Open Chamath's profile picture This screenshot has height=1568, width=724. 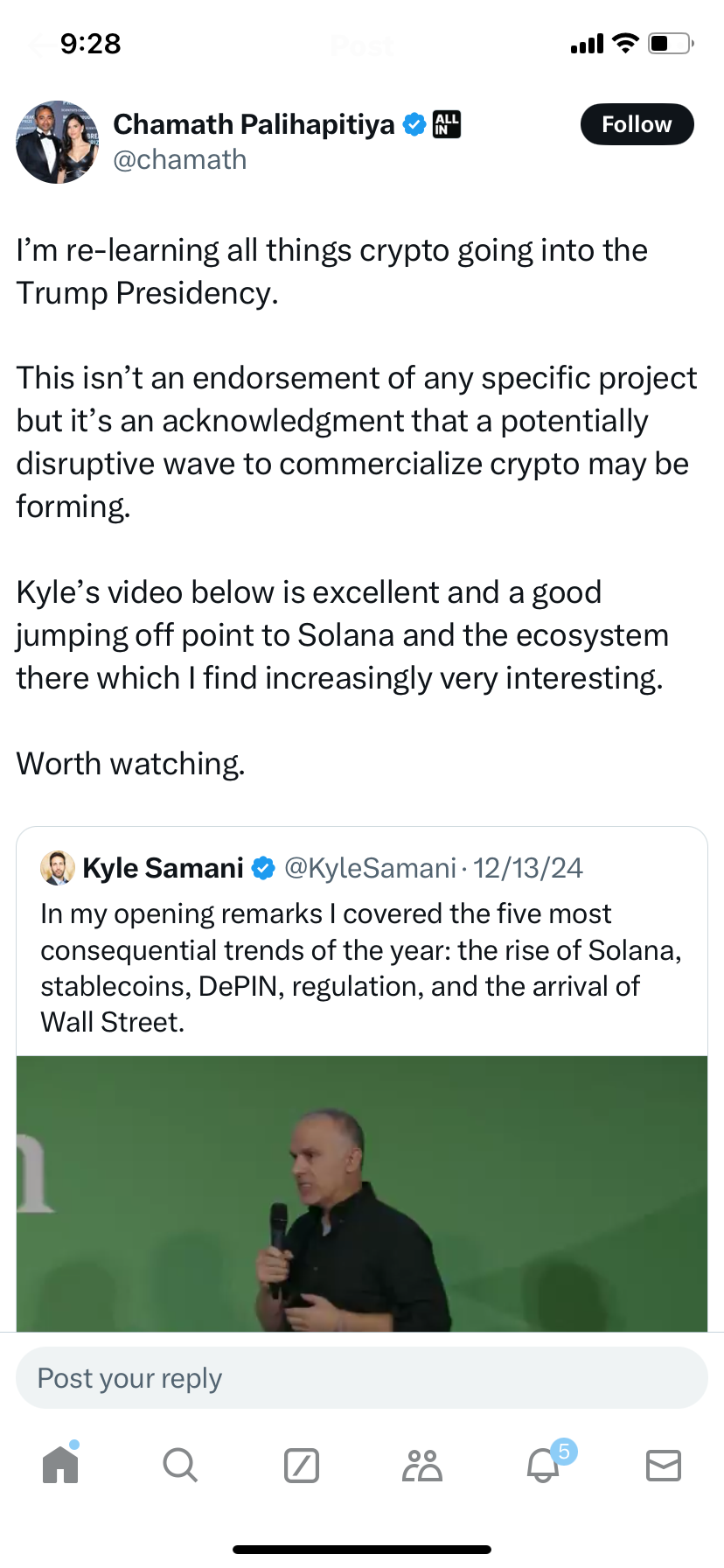pos(58,142)
